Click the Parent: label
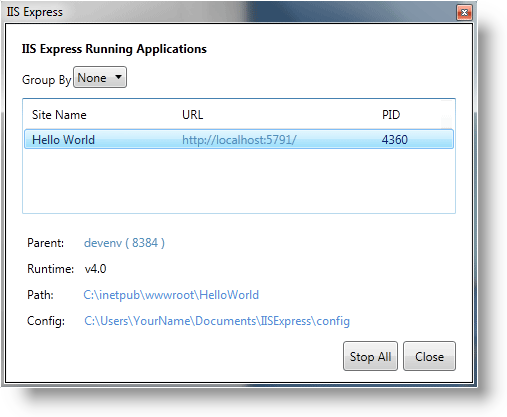The image size is (507, 417). [46, 243]
